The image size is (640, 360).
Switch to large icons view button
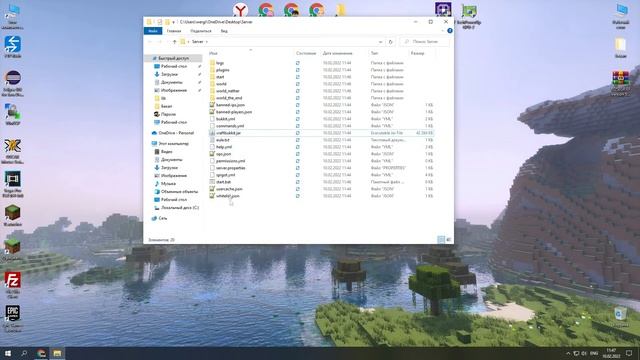[449, 240]
